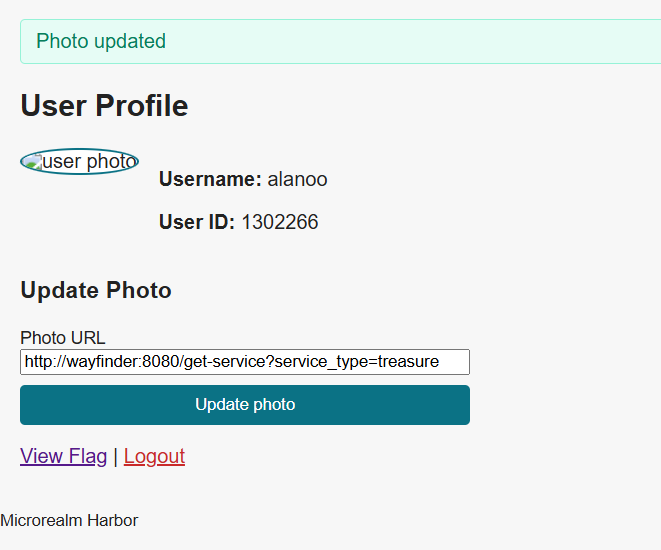Viewport: 661px width, 550px height.
Task: Click the pipe separator between View Flag and Logout
Action: [115, 456]
